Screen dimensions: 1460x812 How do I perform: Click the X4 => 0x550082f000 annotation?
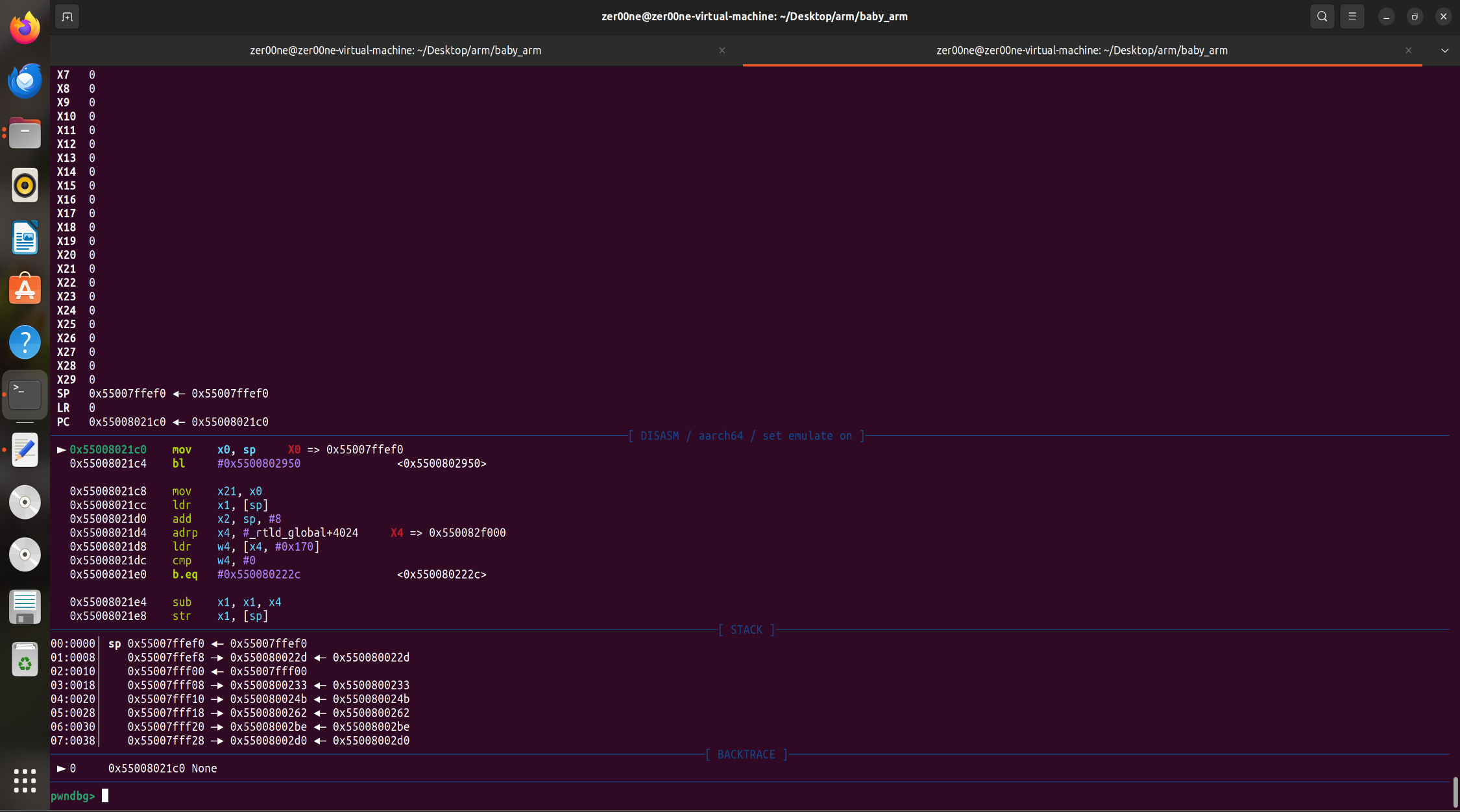(x=448, y=532)
